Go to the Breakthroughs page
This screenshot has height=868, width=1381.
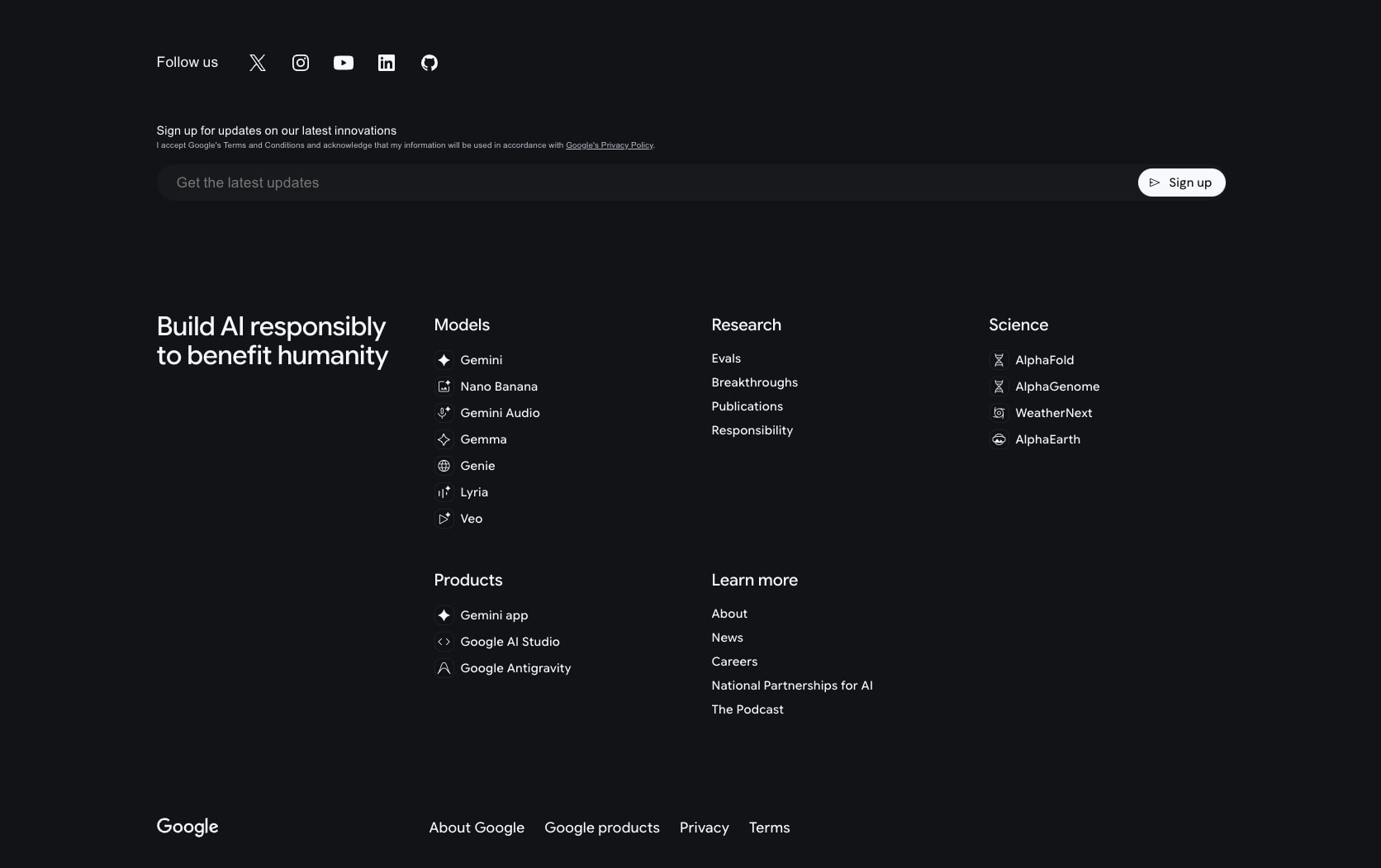[x=755, y=382]
